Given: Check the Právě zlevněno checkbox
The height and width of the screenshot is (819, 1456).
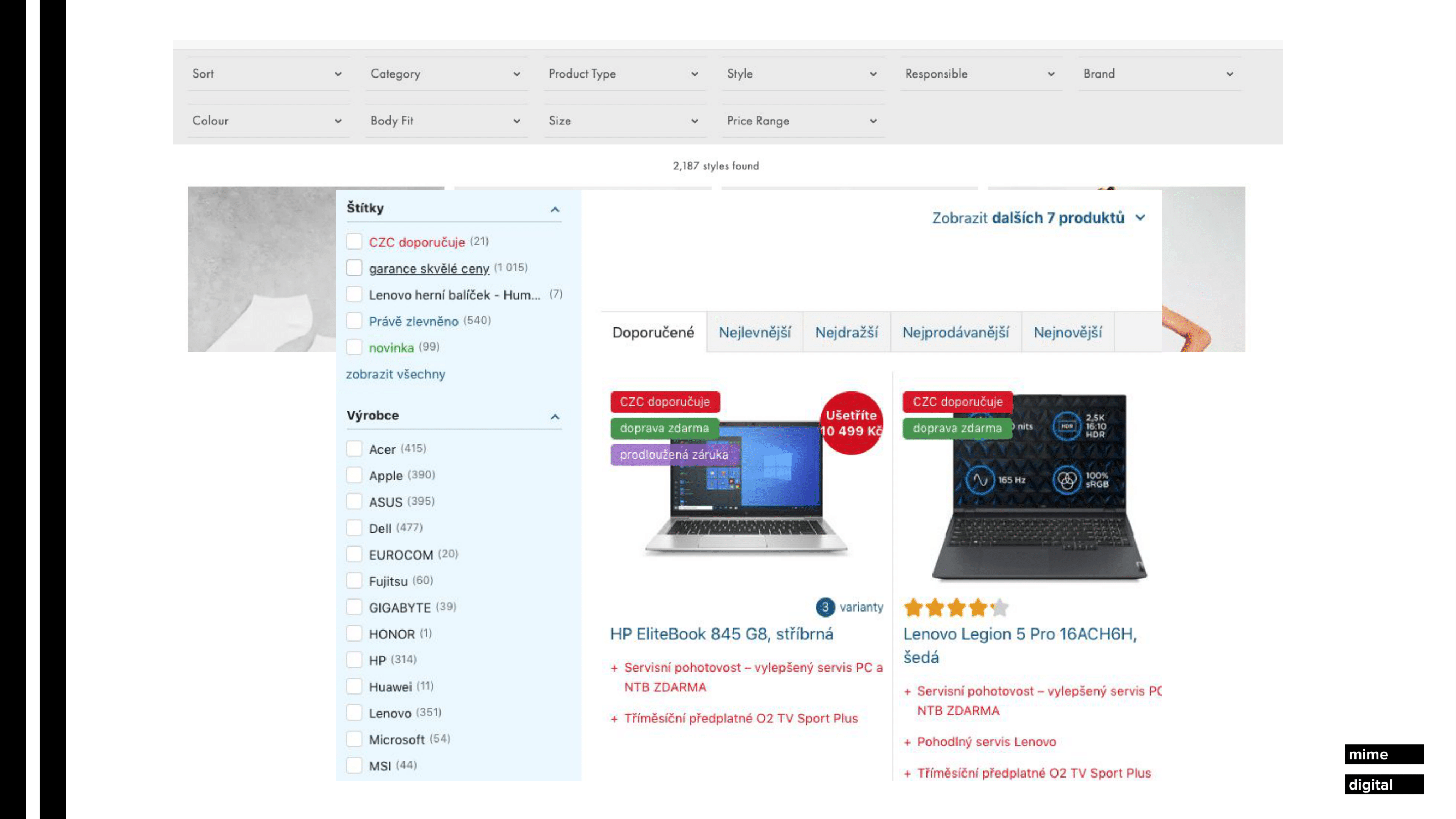Looking at the screenshot, I should (x=354, y=321).
